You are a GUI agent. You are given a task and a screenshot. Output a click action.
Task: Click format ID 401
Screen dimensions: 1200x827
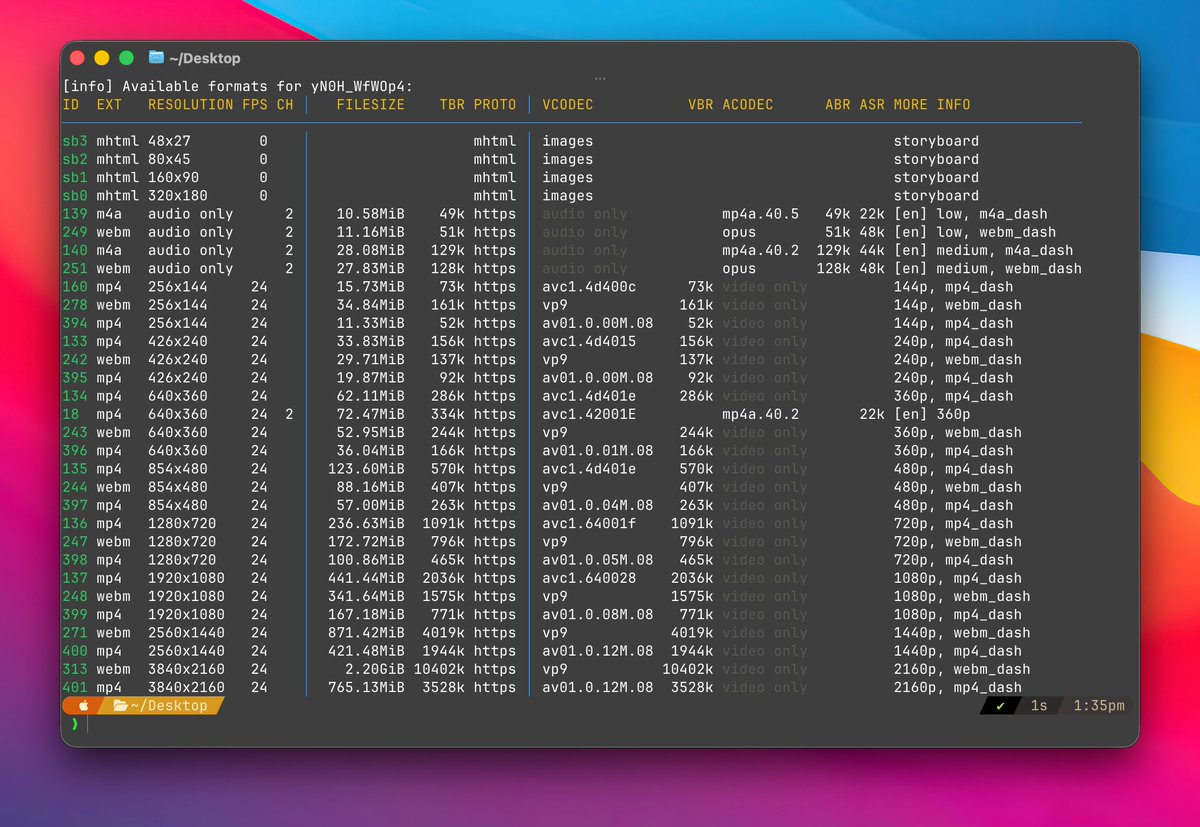click(x=75, y=688)
